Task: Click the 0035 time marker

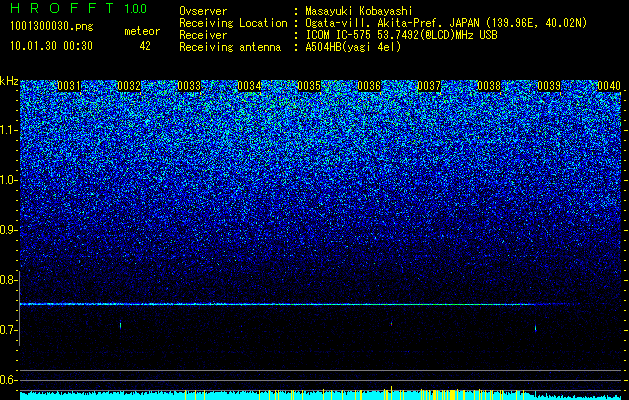Action: (309, 86)
